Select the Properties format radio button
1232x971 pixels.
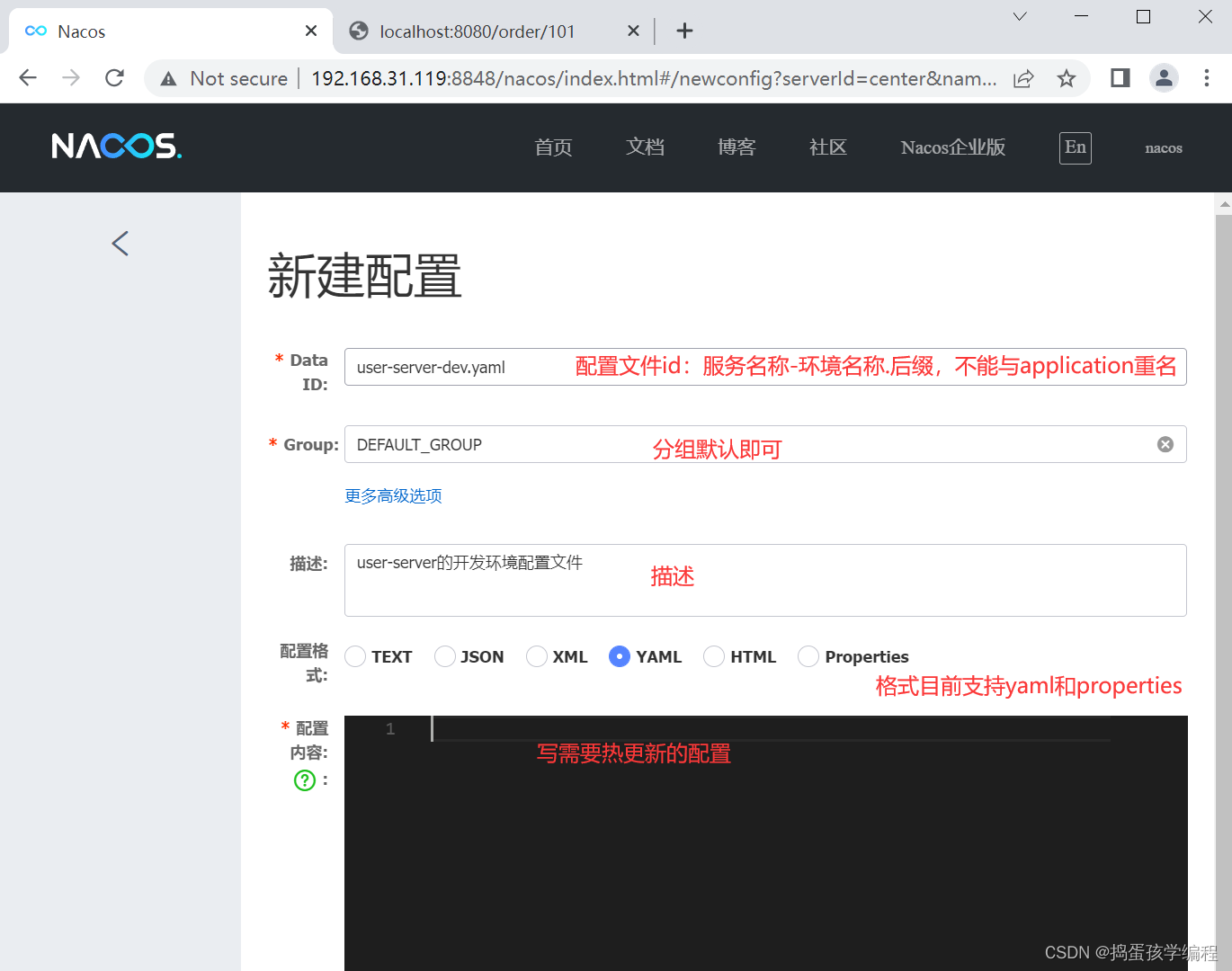click(x=808, y=656)
